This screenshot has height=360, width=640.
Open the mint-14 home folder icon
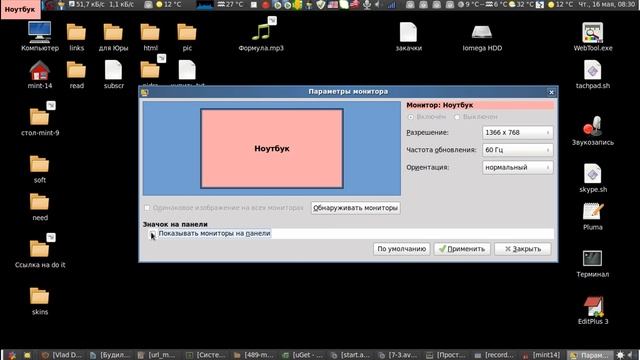click(40, 70)
